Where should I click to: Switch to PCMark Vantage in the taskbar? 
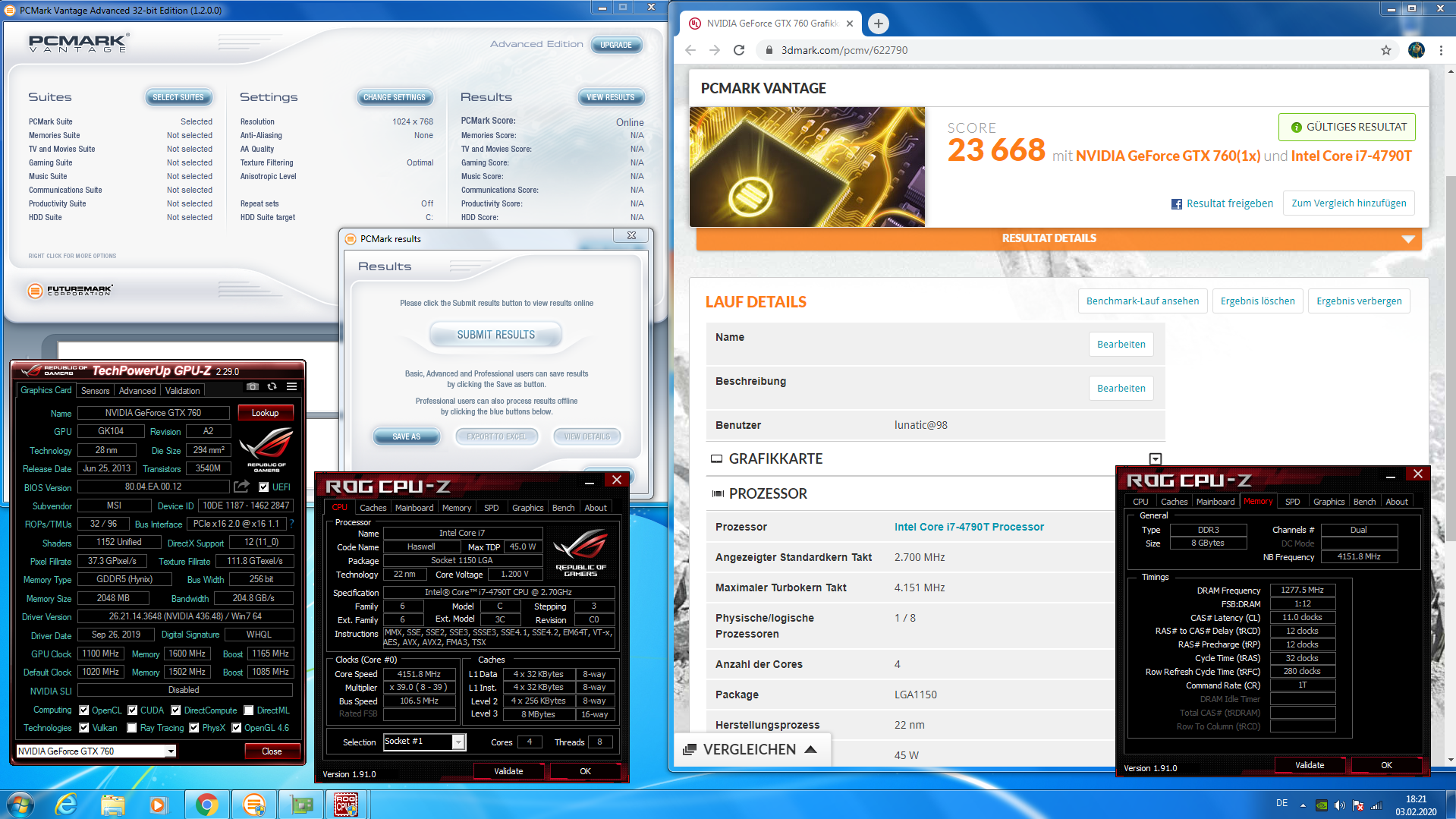[253, 805]
